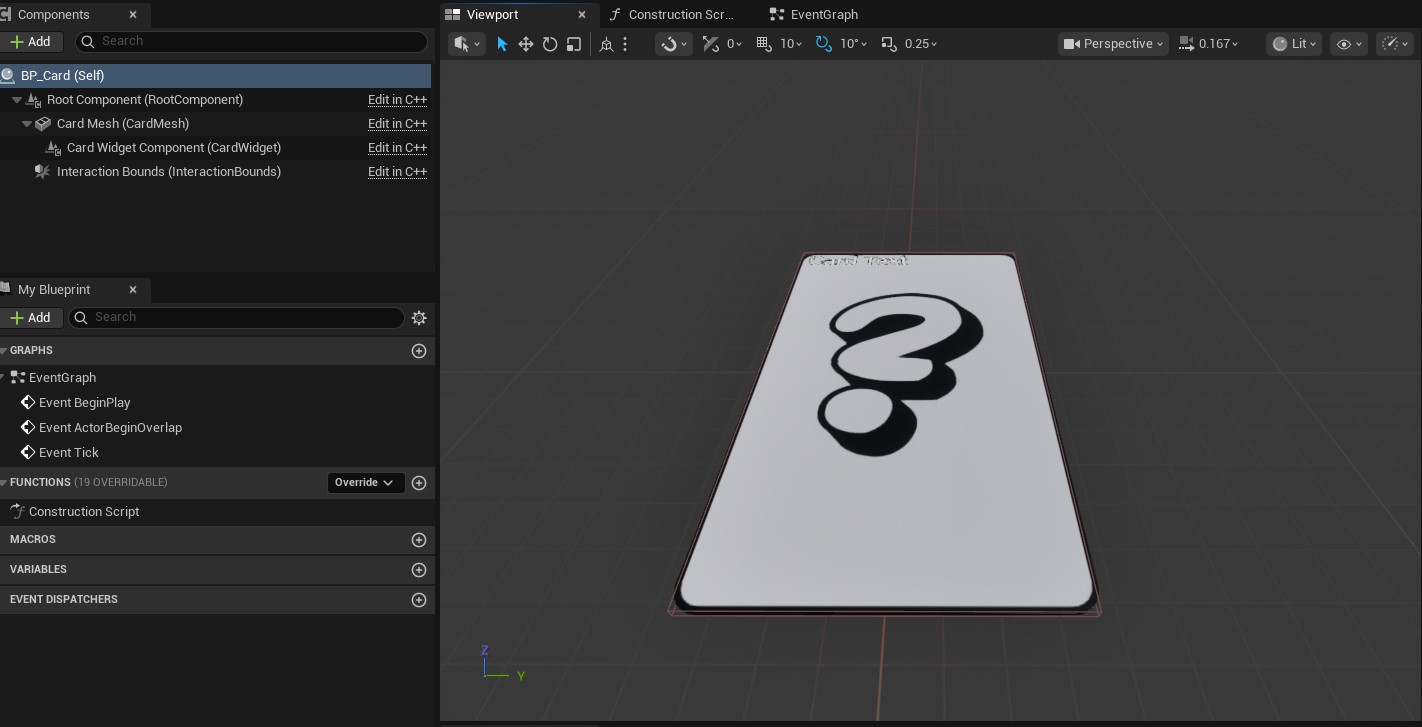Click Edit in C++ for Card Mesh

pyautogui.click(x=397, y=124)
